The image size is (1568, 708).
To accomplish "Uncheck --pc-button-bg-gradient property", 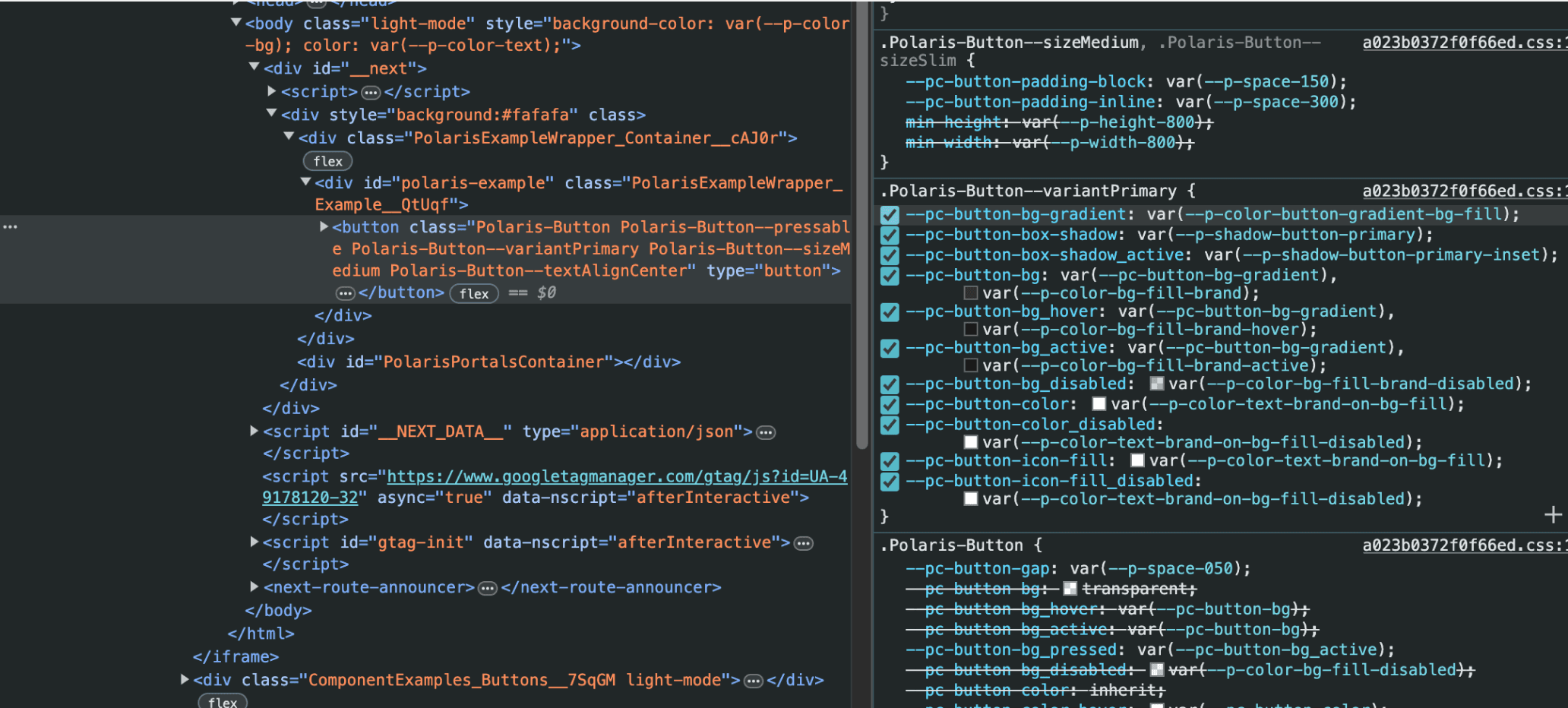I will (x=890, y=215).
